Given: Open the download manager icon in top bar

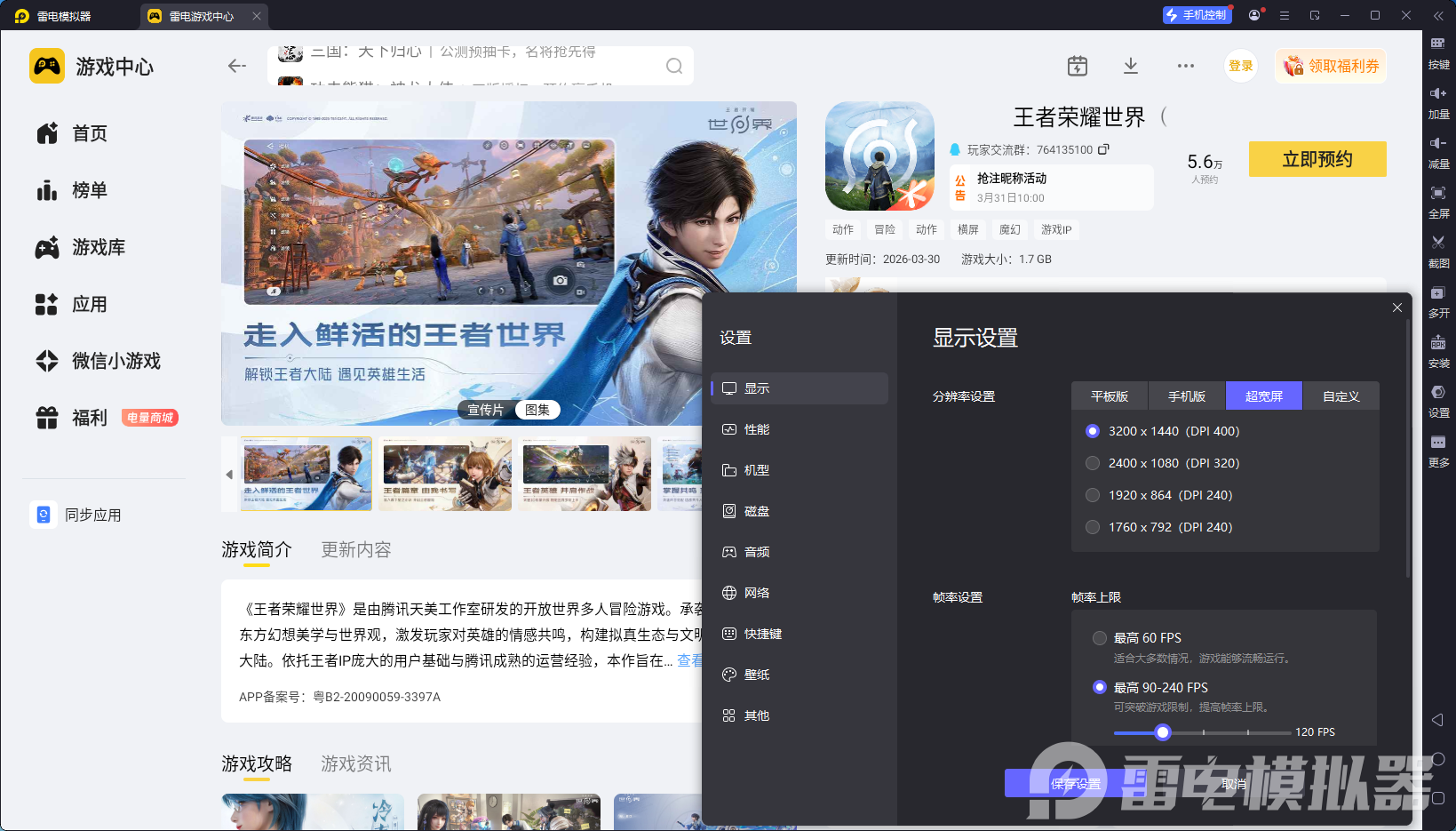Looking at the screenshot, I should pos(1131,66).
